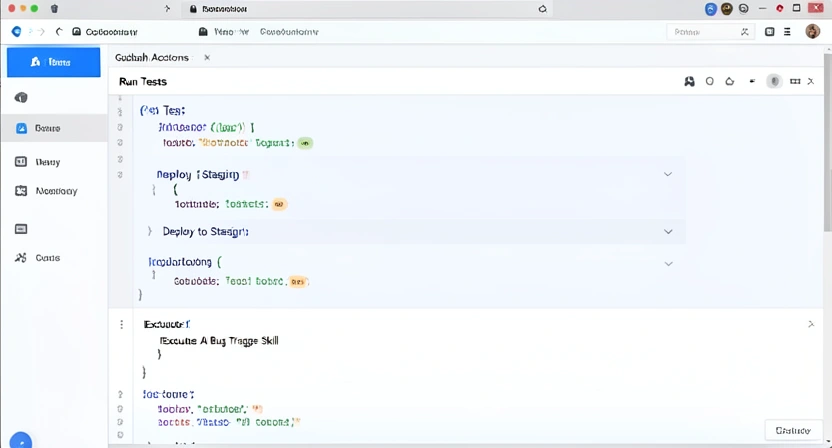Click the blue button at the sidebar top

[54, 62]
